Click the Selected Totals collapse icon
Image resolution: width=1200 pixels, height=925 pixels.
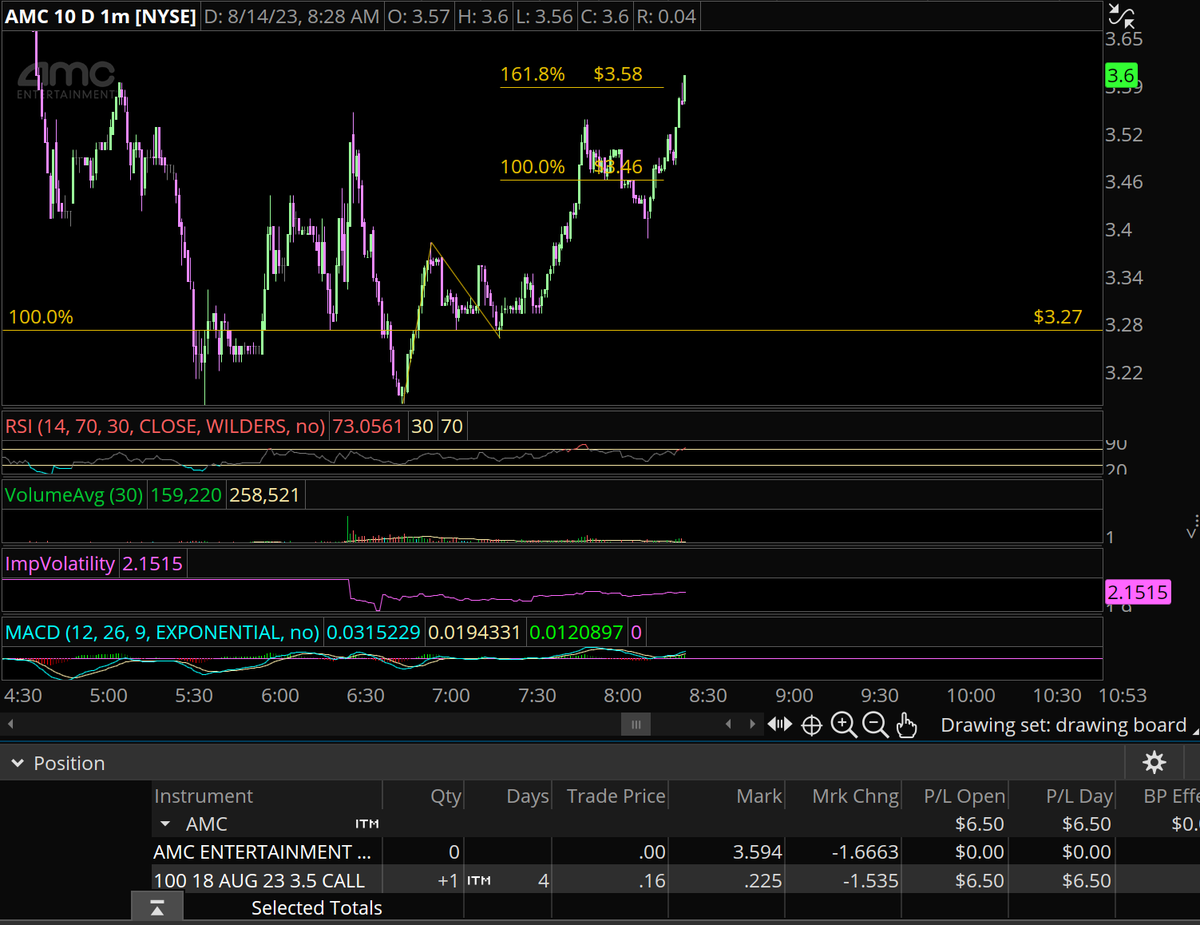[159, 908]
